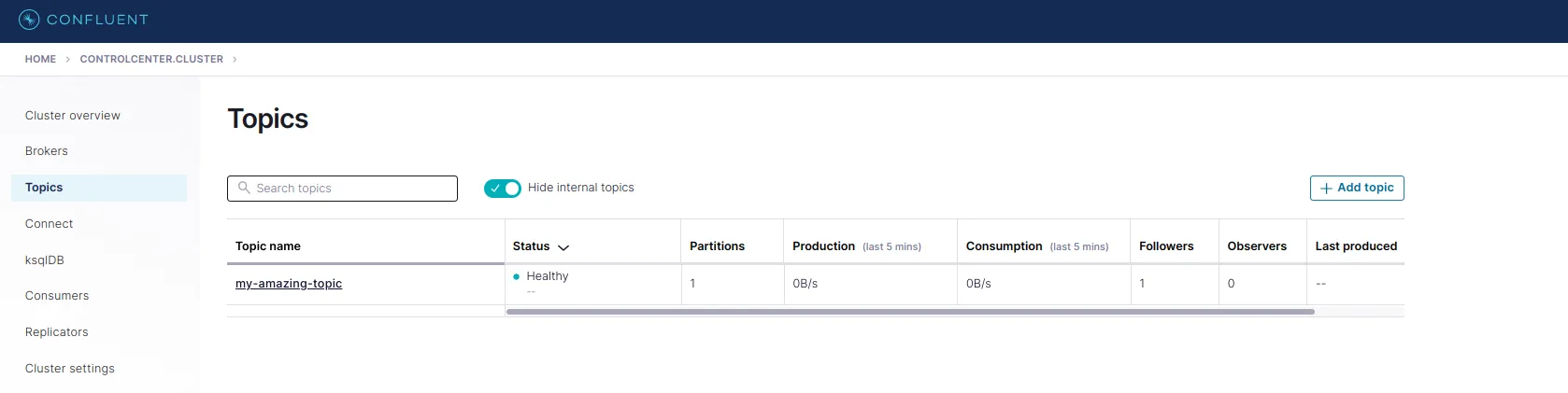The image size is (1568, 393).
Task: Open Cluster overview in sidebar
Action: click(x=73, y=116)
